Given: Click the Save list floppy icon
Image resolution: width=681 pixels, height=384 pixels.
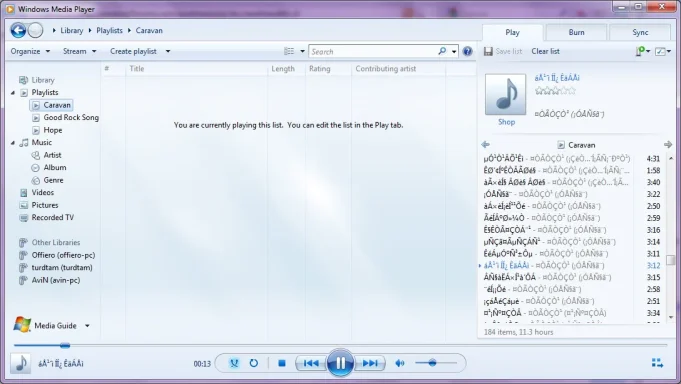Looking at the screenshot, I should [x=488, y=51].
